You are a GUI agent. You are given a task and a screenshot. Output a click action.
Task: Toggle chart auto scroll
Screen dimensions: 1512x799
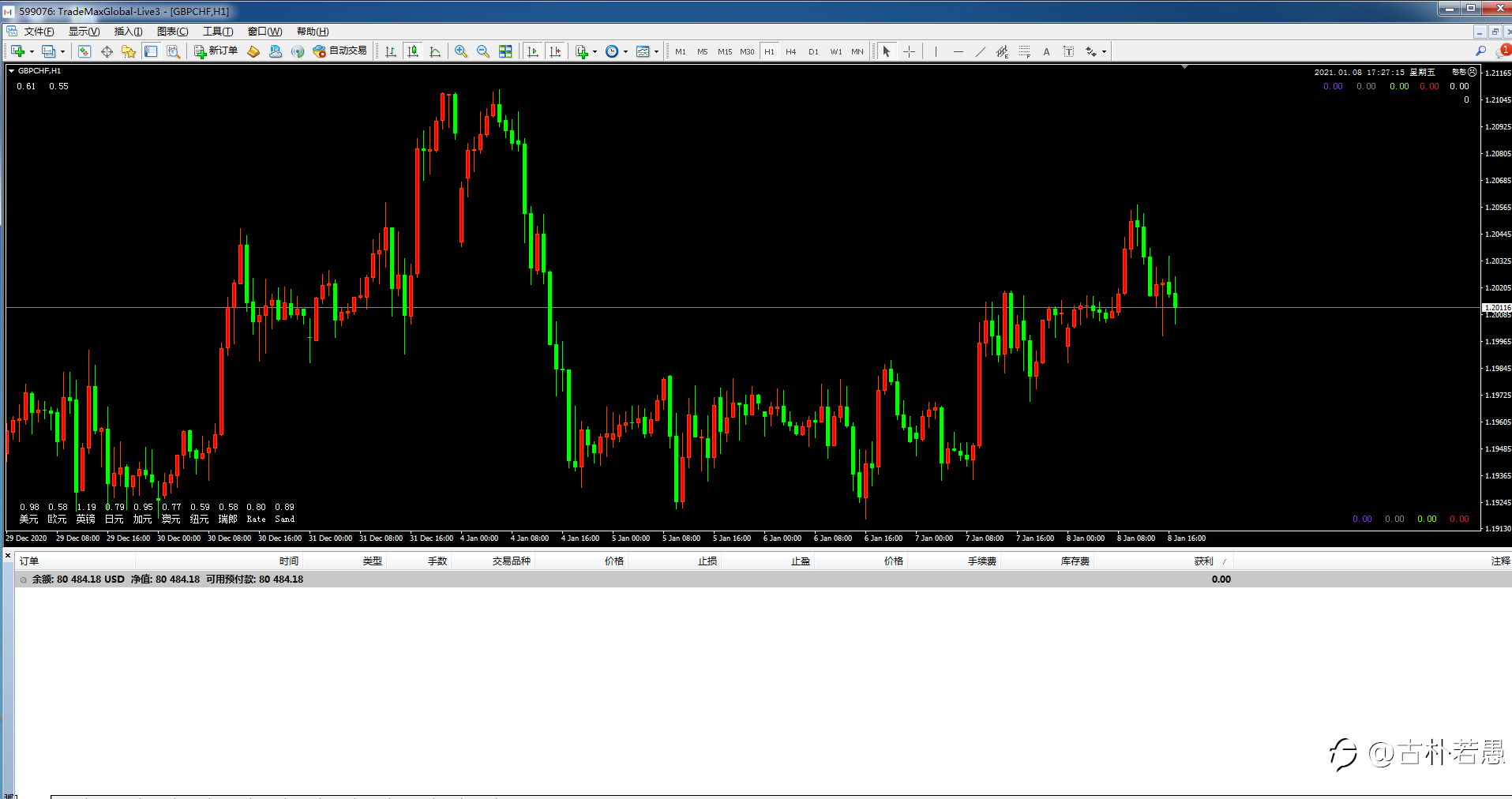[x=533, y=51]
